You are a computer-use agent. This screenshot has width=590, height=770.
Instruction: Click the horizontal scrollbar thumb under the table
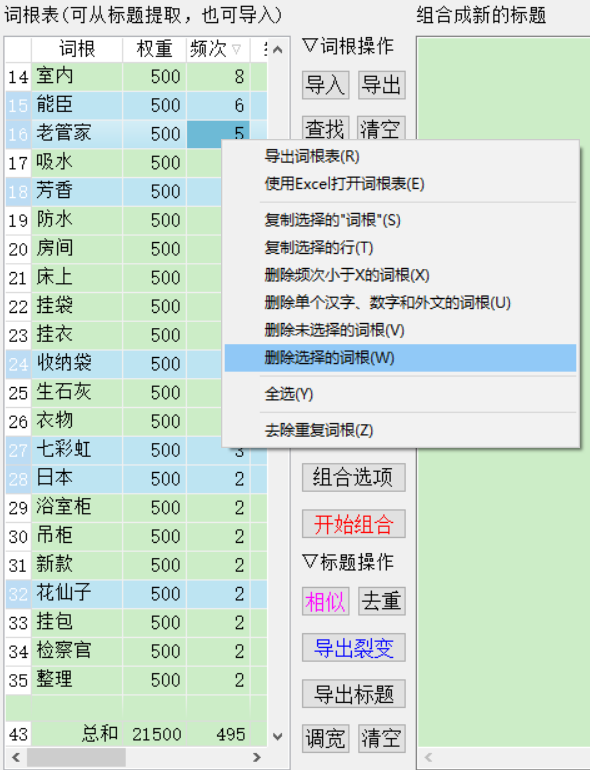(76, 757)
